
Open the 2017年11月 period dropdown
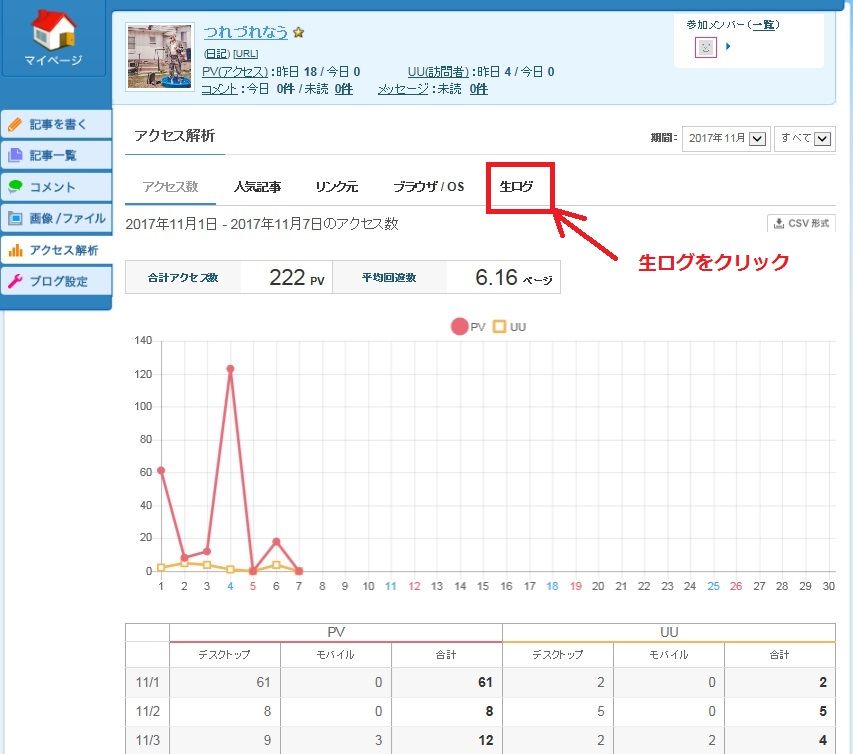pos(726,138)
